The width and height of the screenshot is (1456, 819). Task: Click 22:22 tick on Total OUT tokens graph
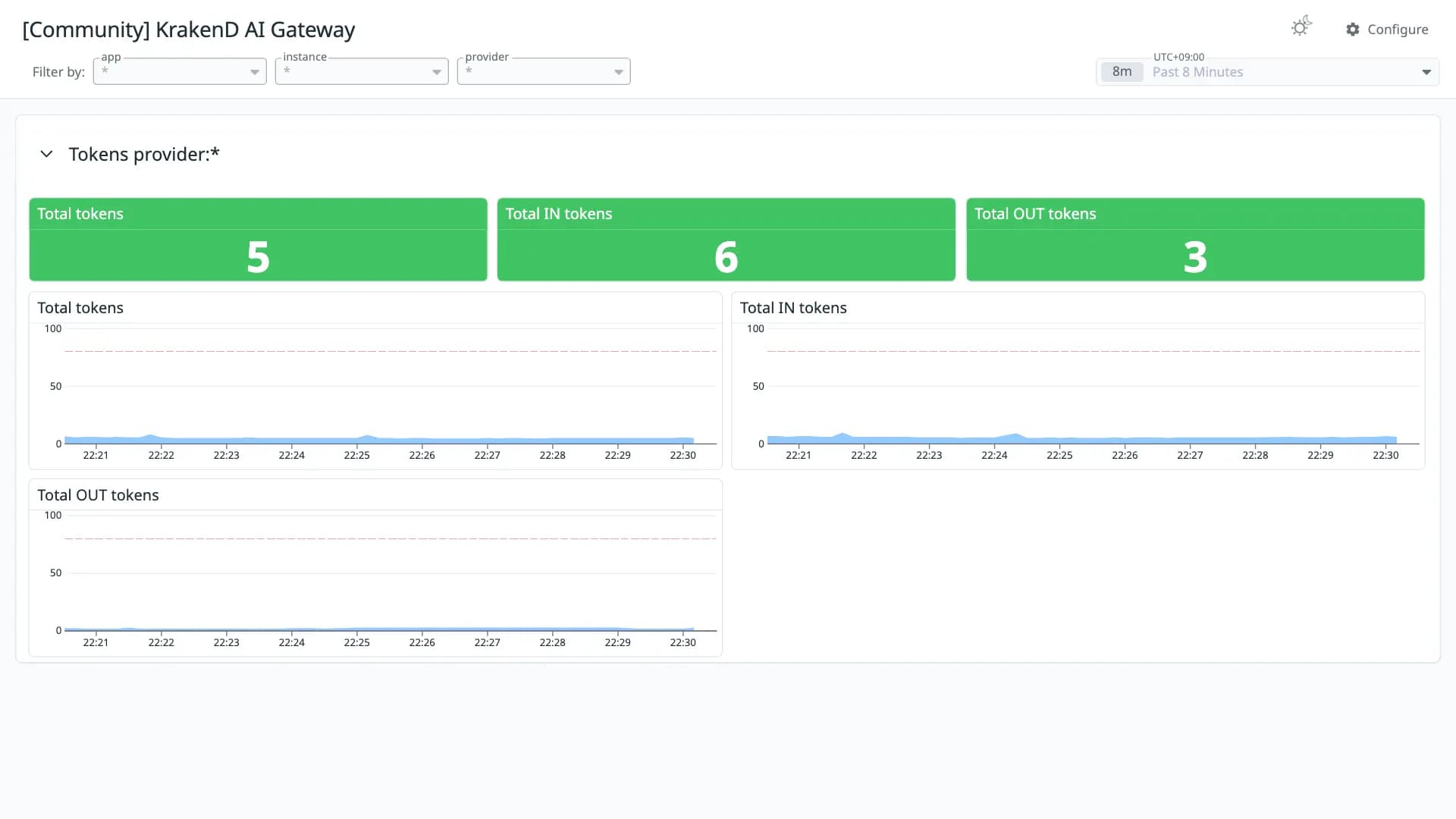(x=161, y=642)
